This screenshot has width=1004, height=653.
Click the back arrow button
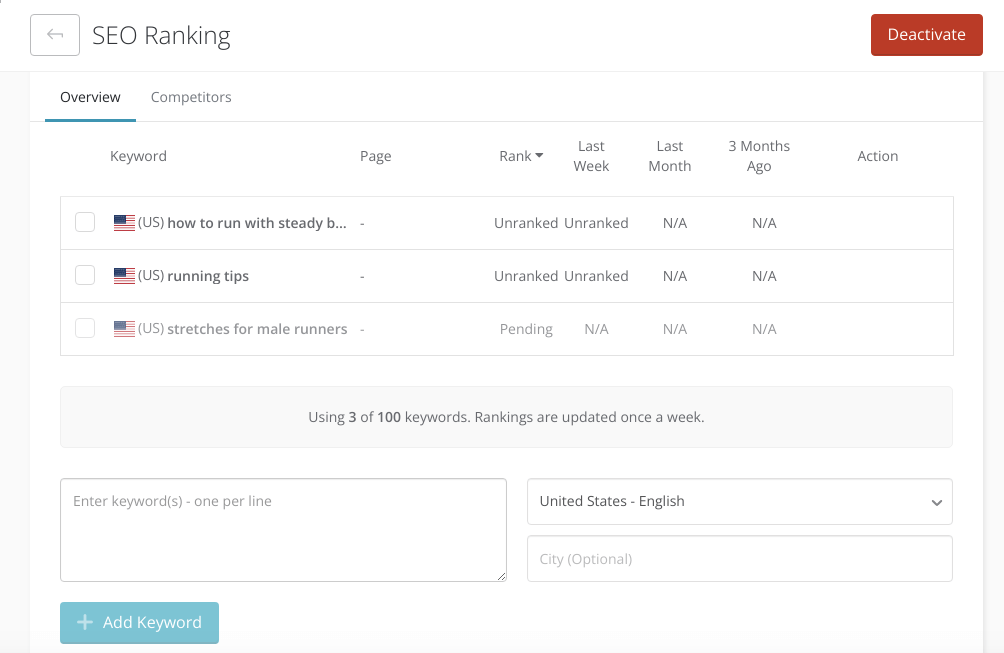tap(54, 35)
